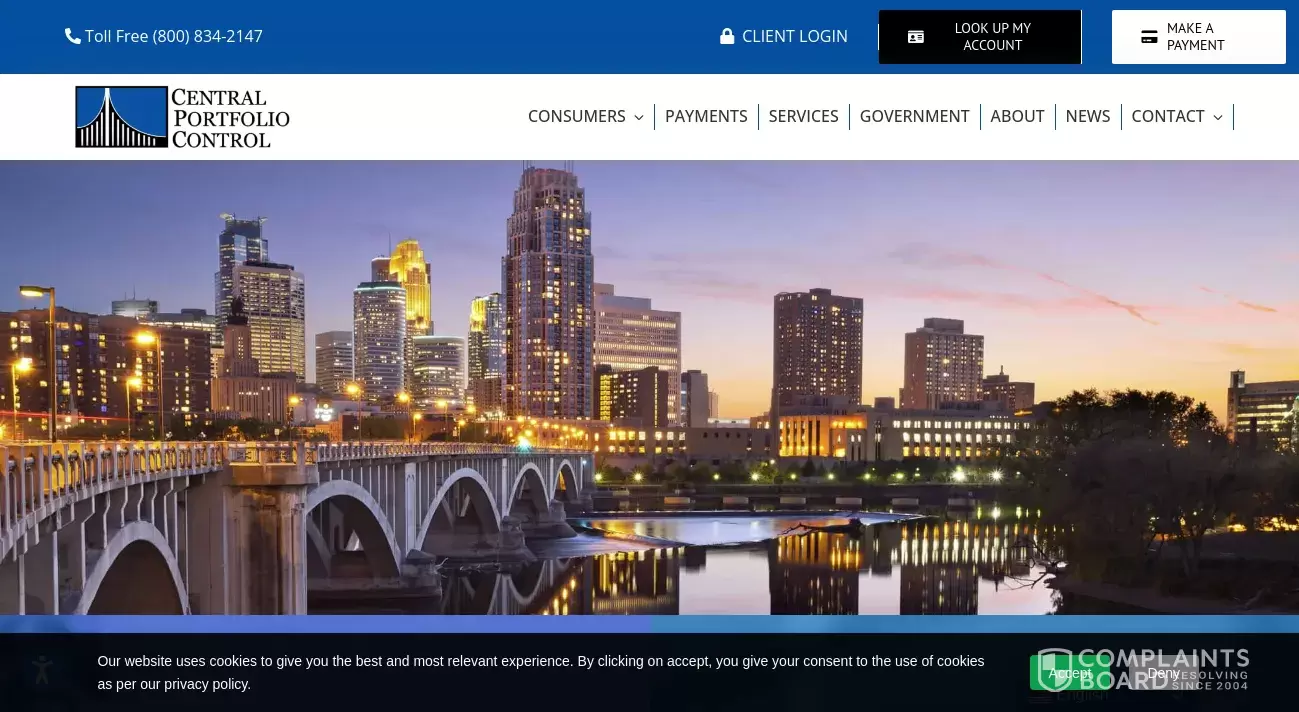Click the phone icon beside Toll Free
This screenshot has height=712, width=1299.
click(x=73, y=36)
